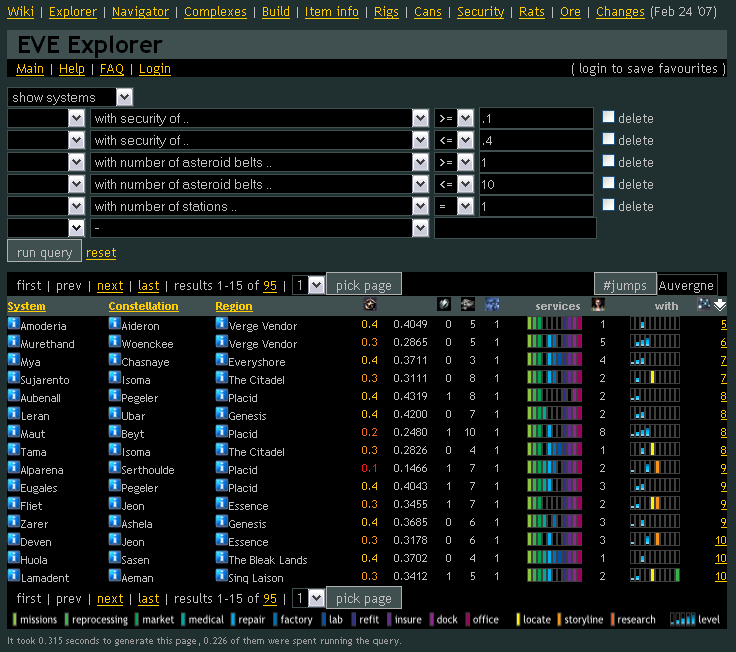This screenshot has height=652, width=736.
Task: Sort by agents portrait column icon
Action: (x=598, y=305)
